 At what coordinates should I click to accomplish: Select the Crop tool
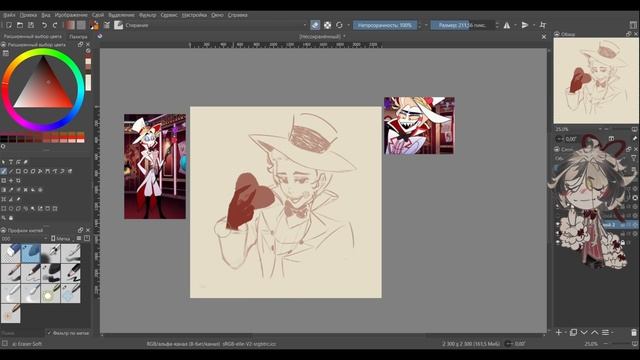(18, 180)
